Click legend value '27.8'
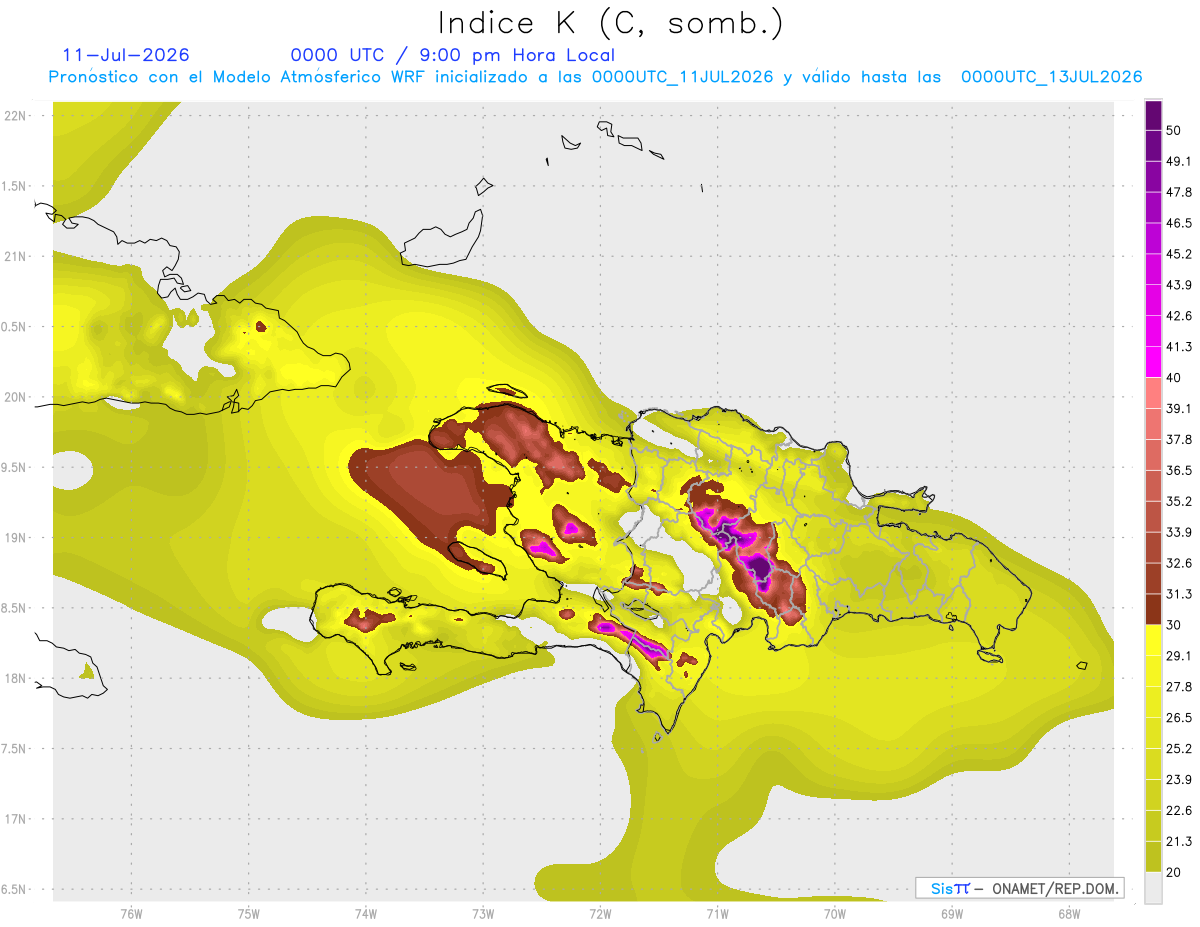Viewport: 1200px width, 927px height. (1179, 686)
